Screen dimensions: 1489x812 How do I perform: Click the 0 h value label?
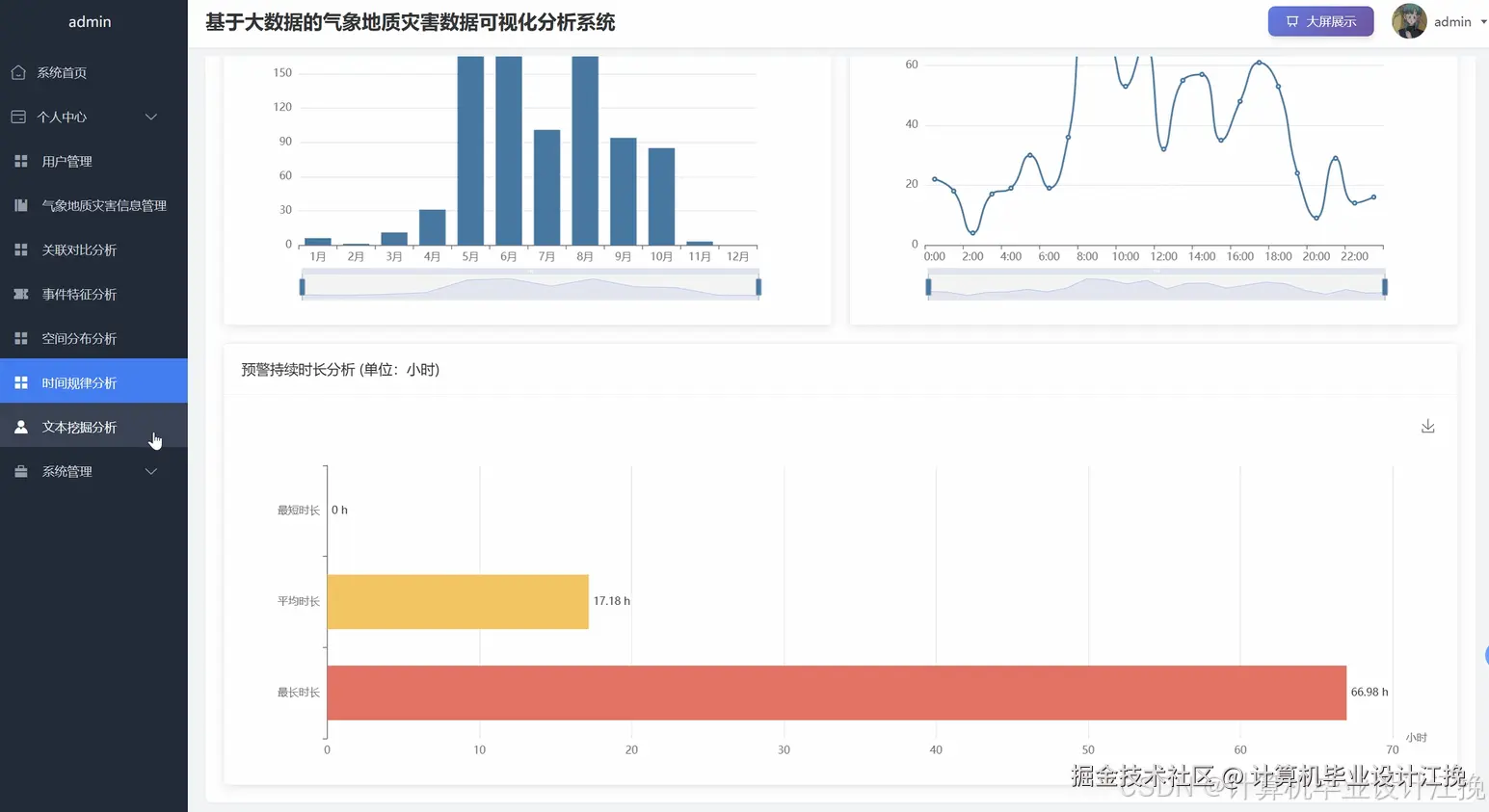click(339, 510)
